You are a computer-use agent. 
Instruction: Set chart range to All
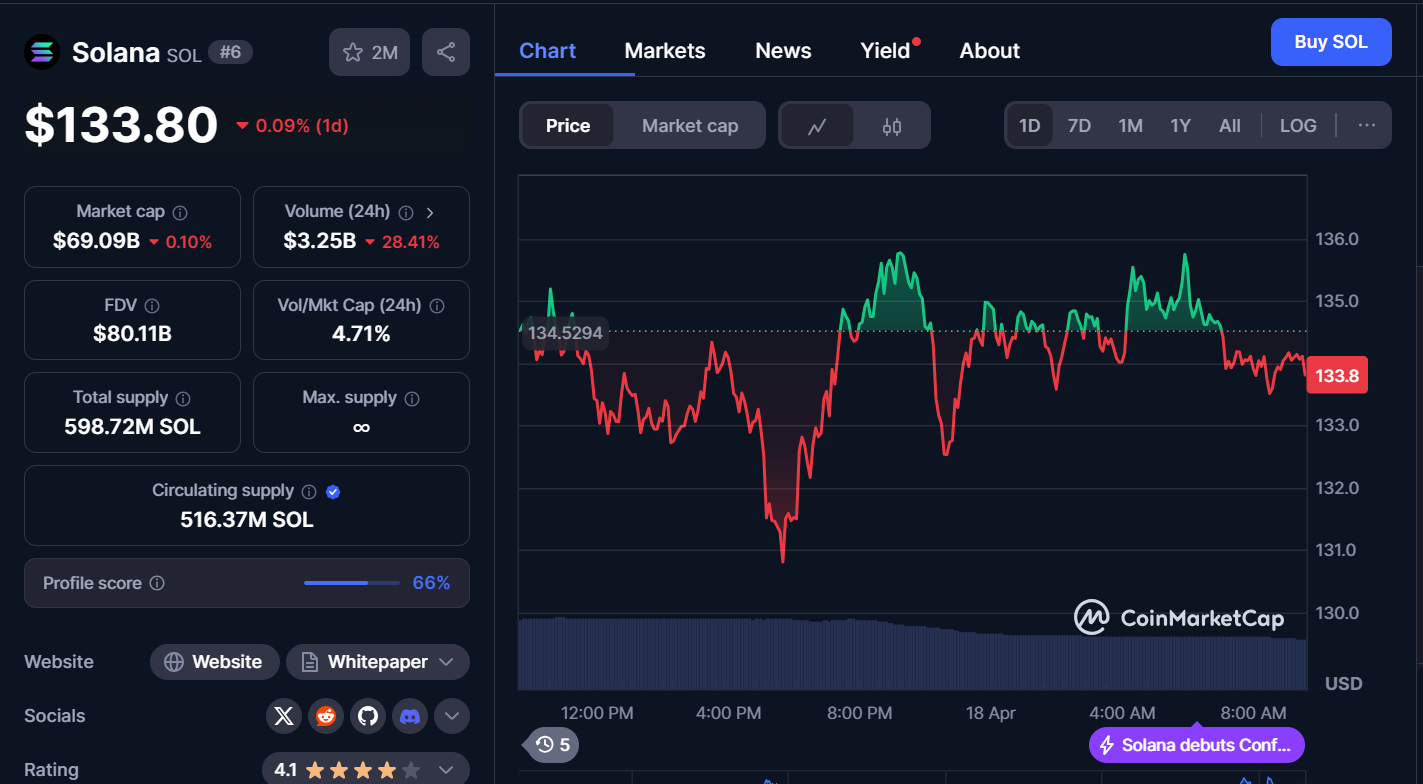pos(1230,126)
